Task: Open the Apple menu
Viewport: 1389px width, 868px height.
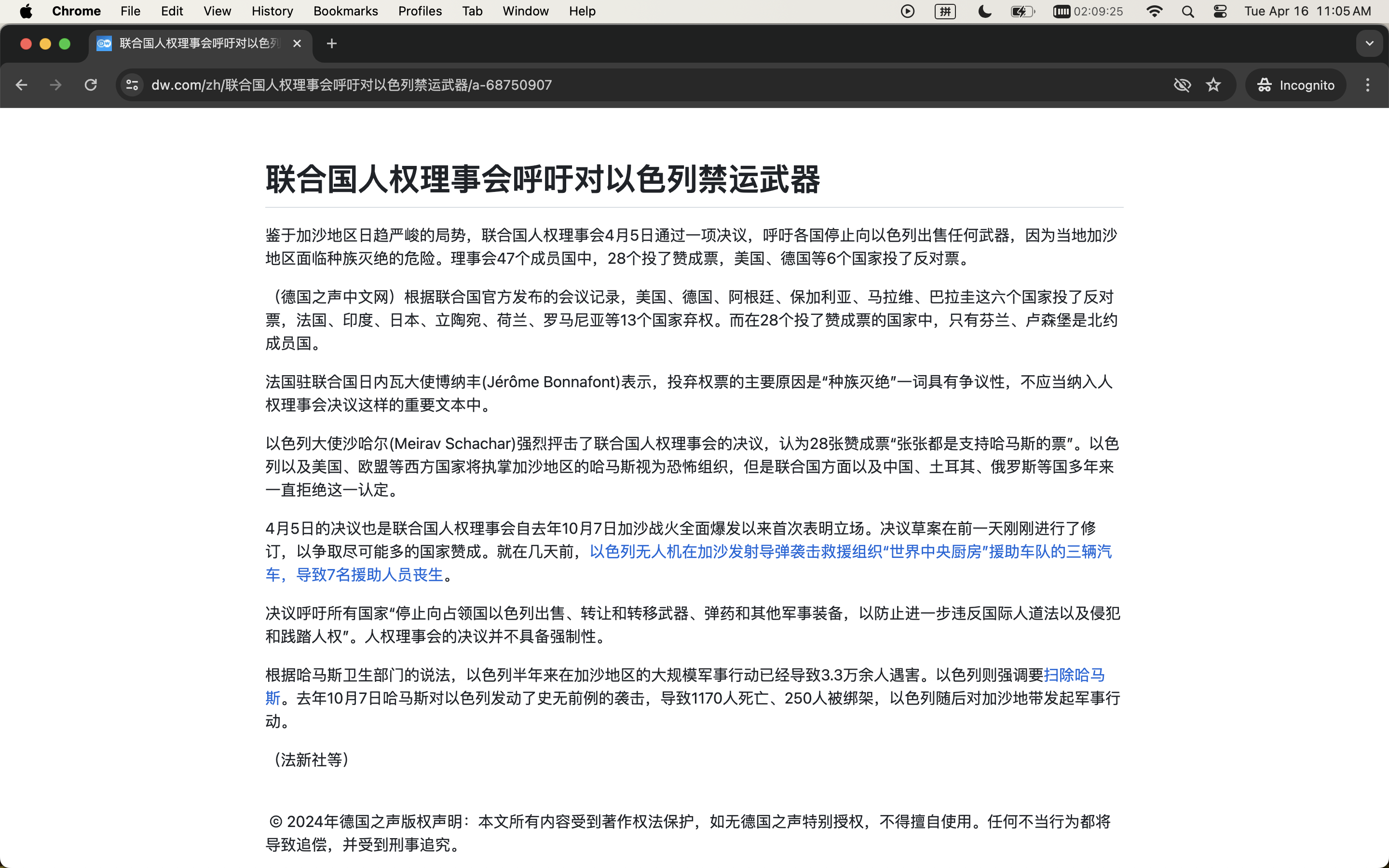Action: [26, 11]
